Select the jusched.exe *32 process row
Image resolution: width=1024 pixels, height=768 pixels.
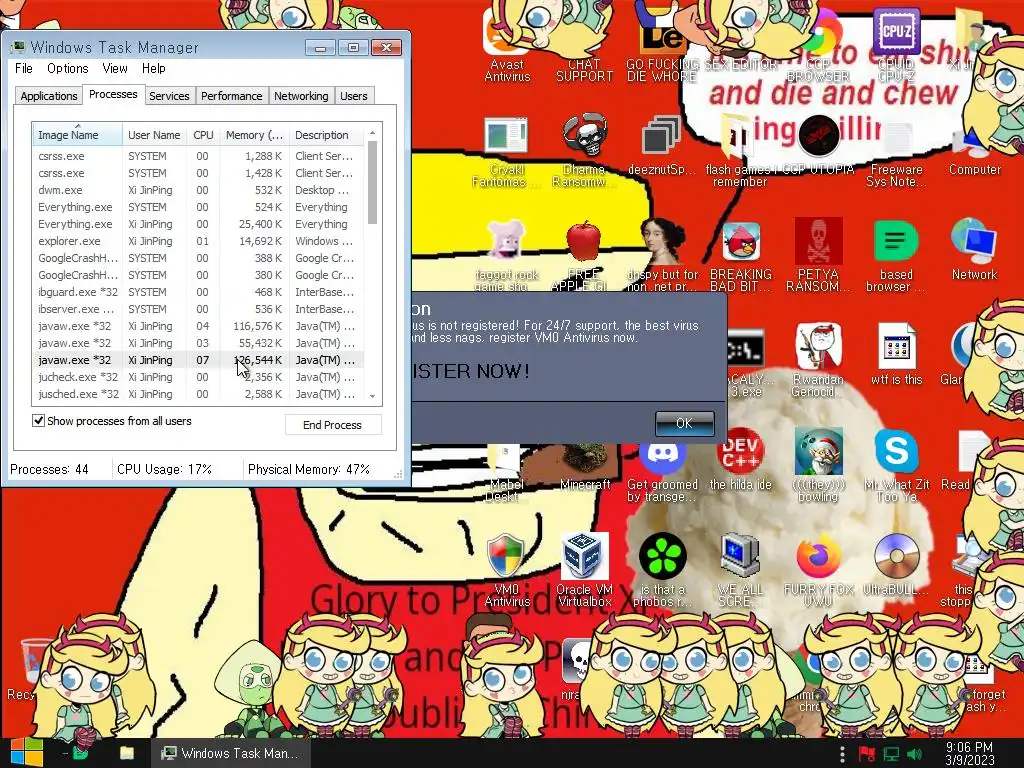tap(199, 394)
